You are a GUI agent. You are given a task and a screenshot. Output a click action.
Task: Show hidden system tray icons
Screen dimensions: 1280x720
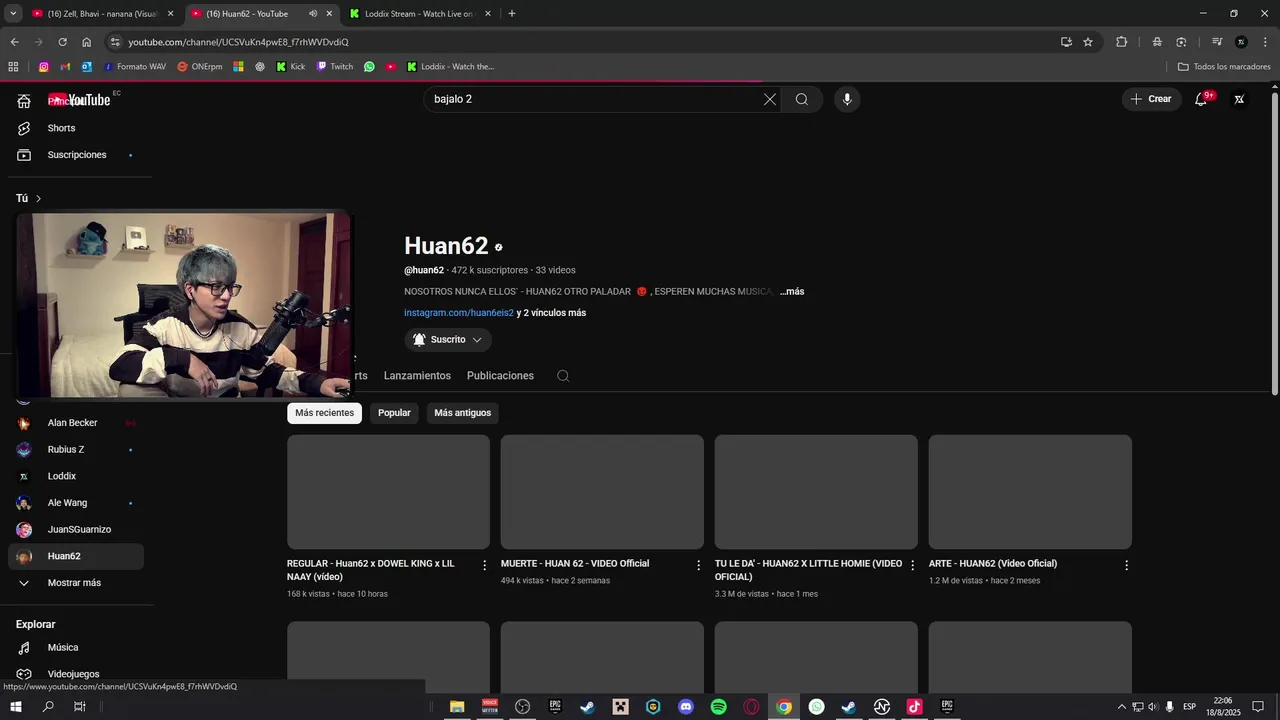point(1121,707)
